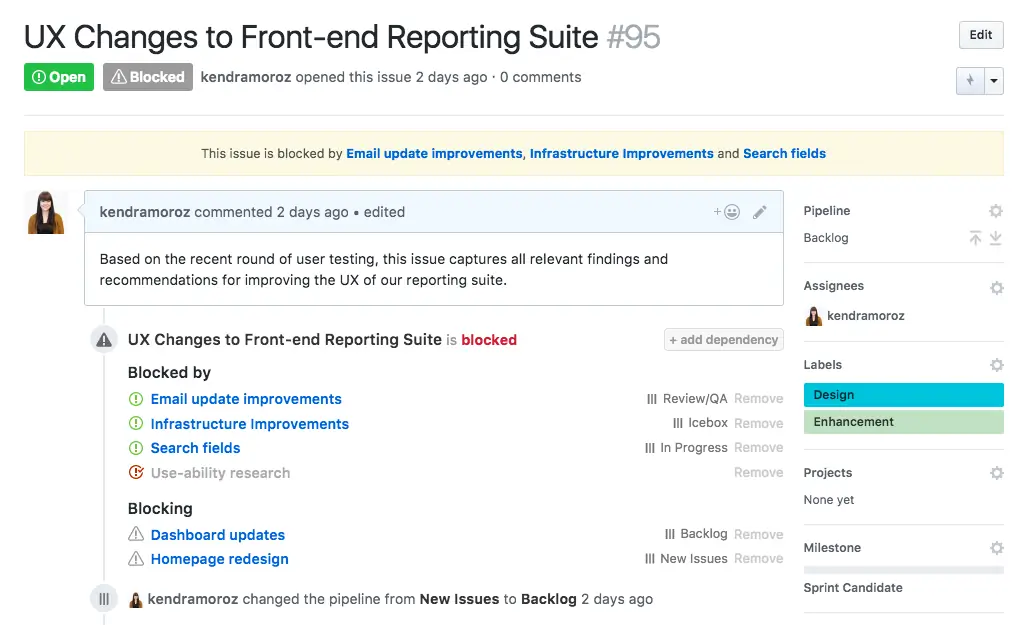Remove the Infrastructure Improvements dependency
The height and width of the screenshot is (625, 1033).
[x=758, y=423]
